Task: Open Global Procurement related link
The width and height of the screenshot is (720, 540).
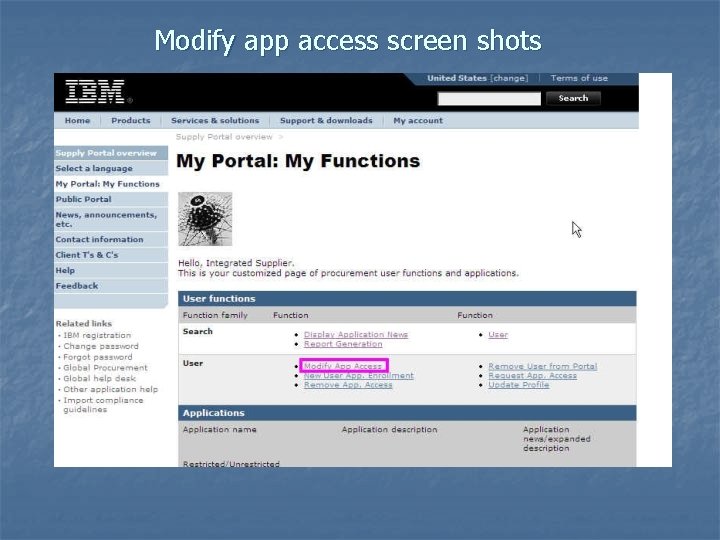Action: pos(105,368)
